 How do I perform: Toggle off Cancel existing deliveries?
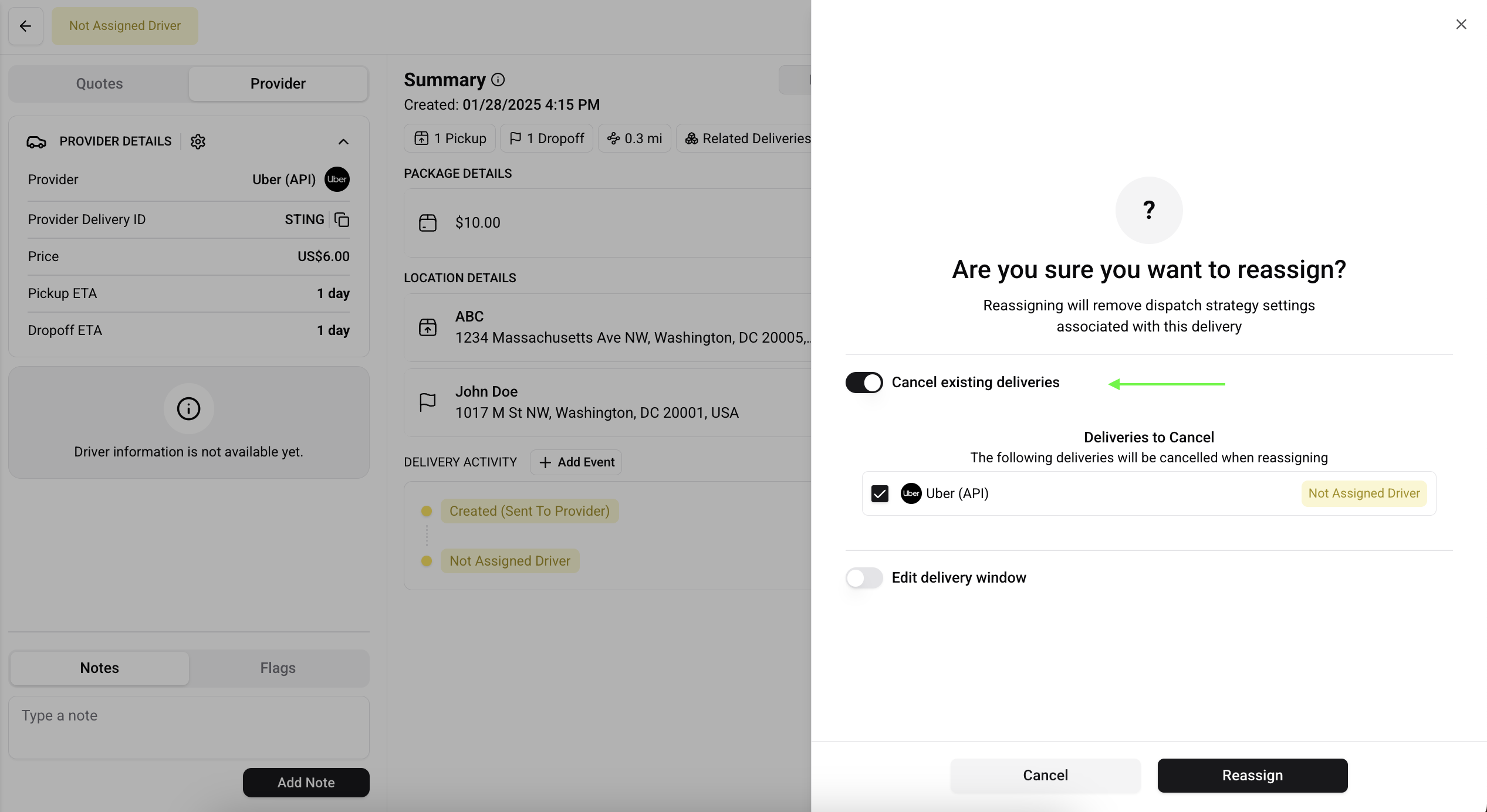coord(864,383)
